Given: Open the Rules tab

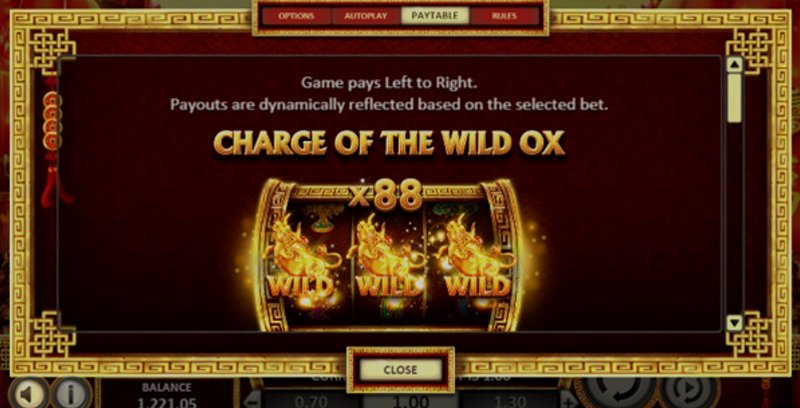Looking at the screenshot, I should click(505, 16).
